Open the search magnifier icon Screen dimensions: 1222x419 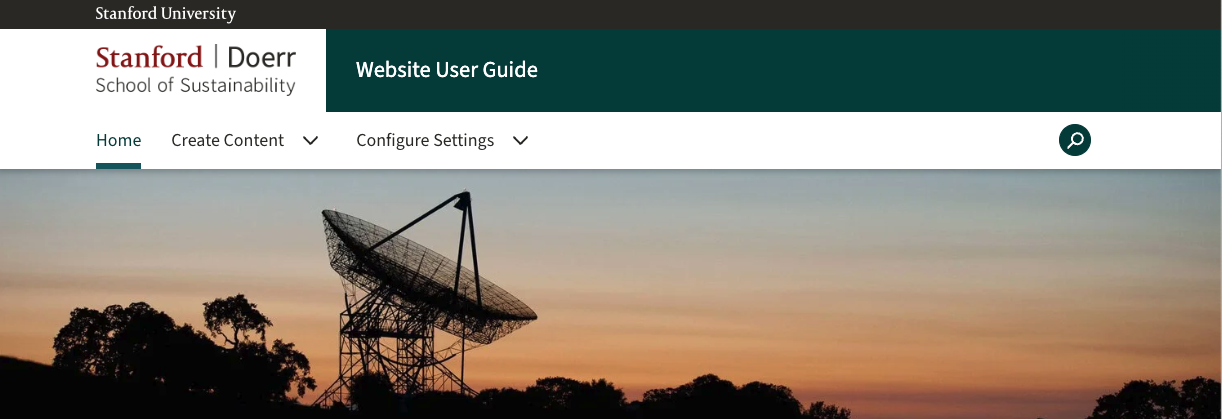(1074, 140)
